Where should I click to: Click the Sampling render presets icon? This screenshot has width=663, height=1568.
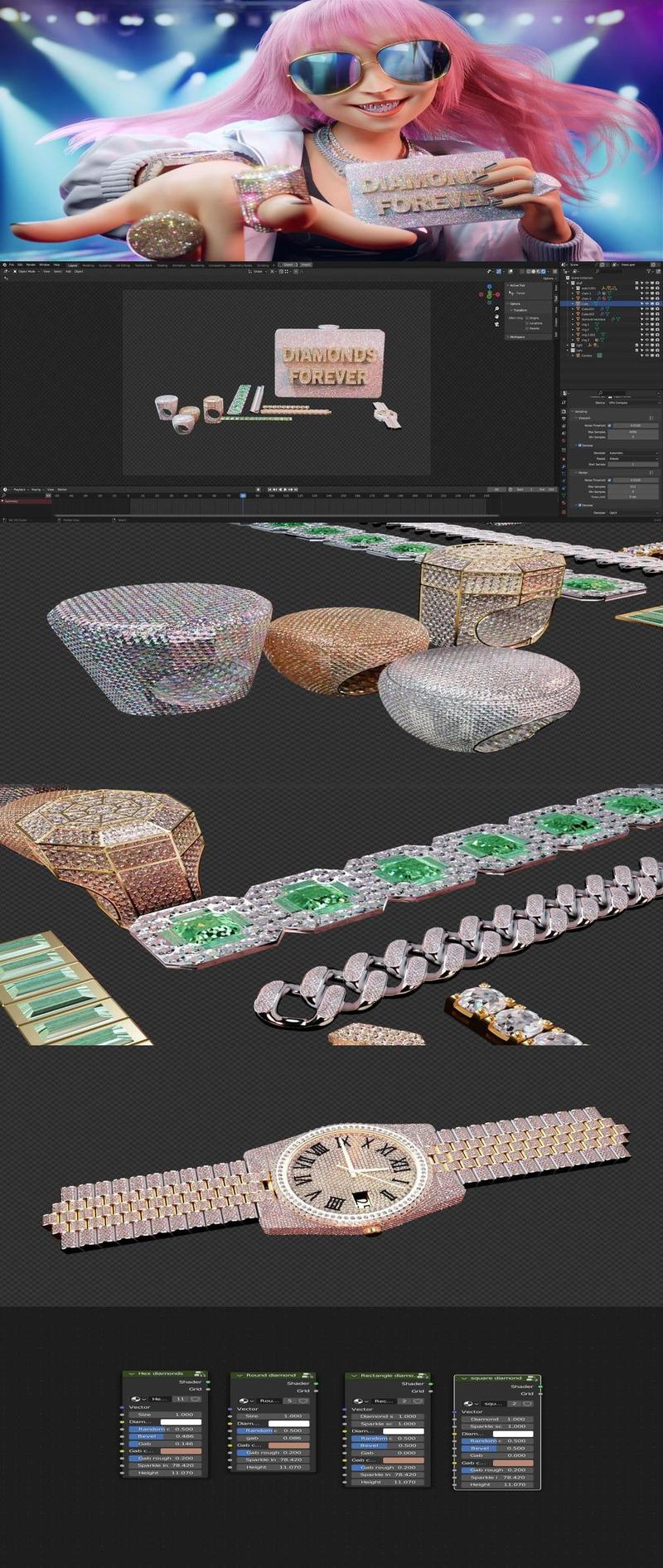651,472
